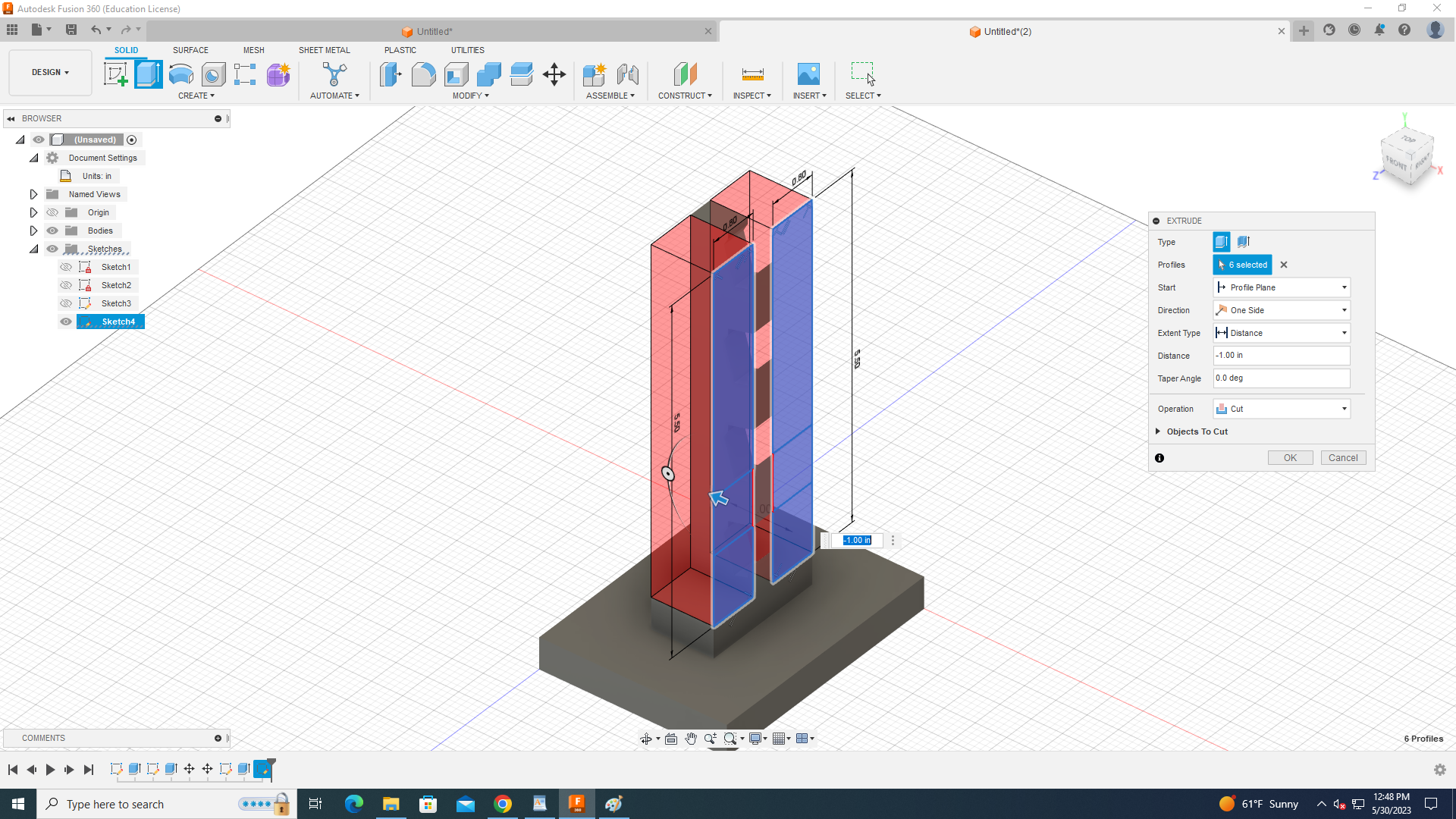Viewport: 1456px width, 819px height.
Task: Click the Joint tool in Assemble
Action: coord(627,74)
